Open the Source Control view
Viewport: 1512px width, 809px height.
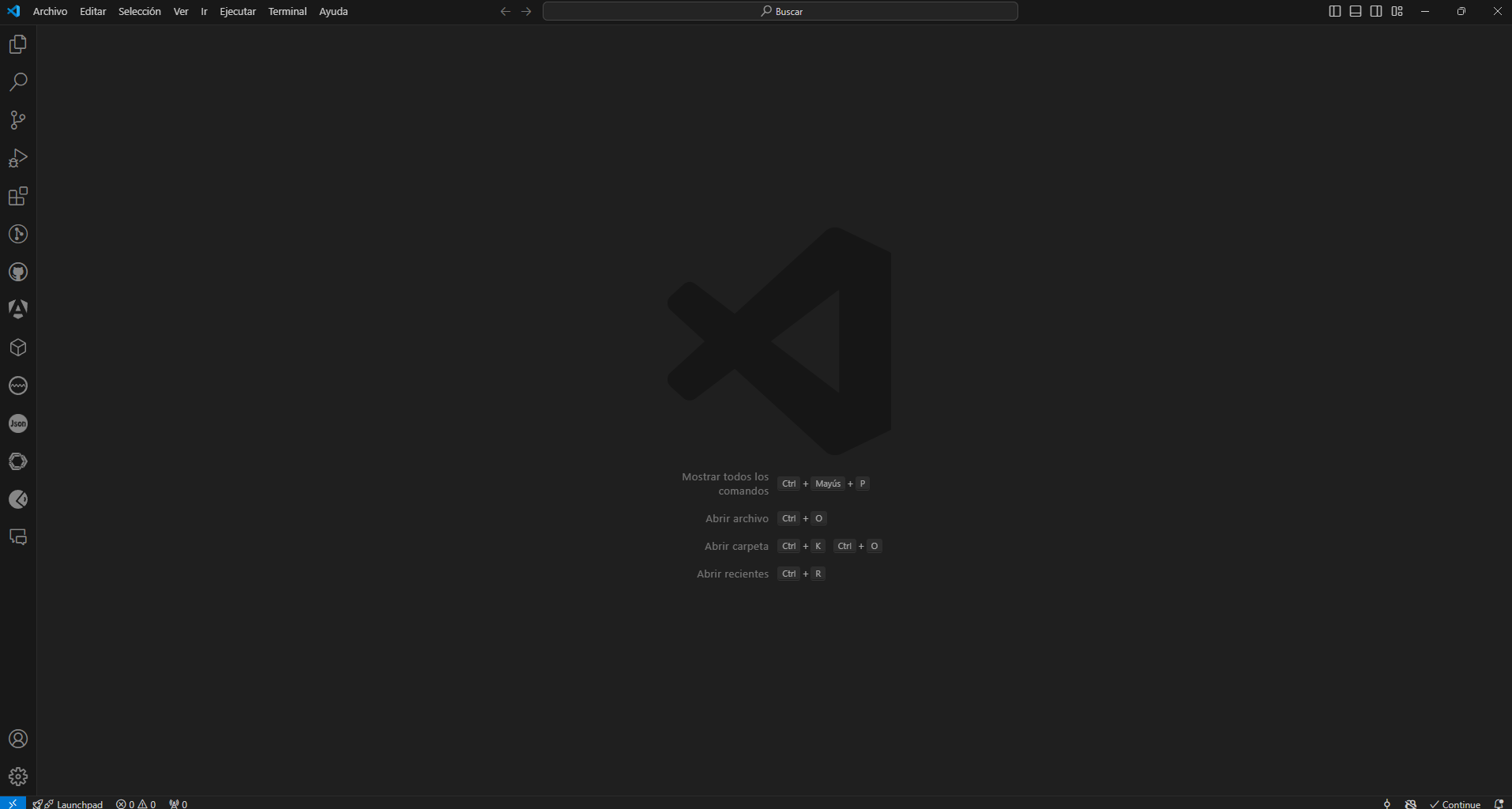(17, 120)
